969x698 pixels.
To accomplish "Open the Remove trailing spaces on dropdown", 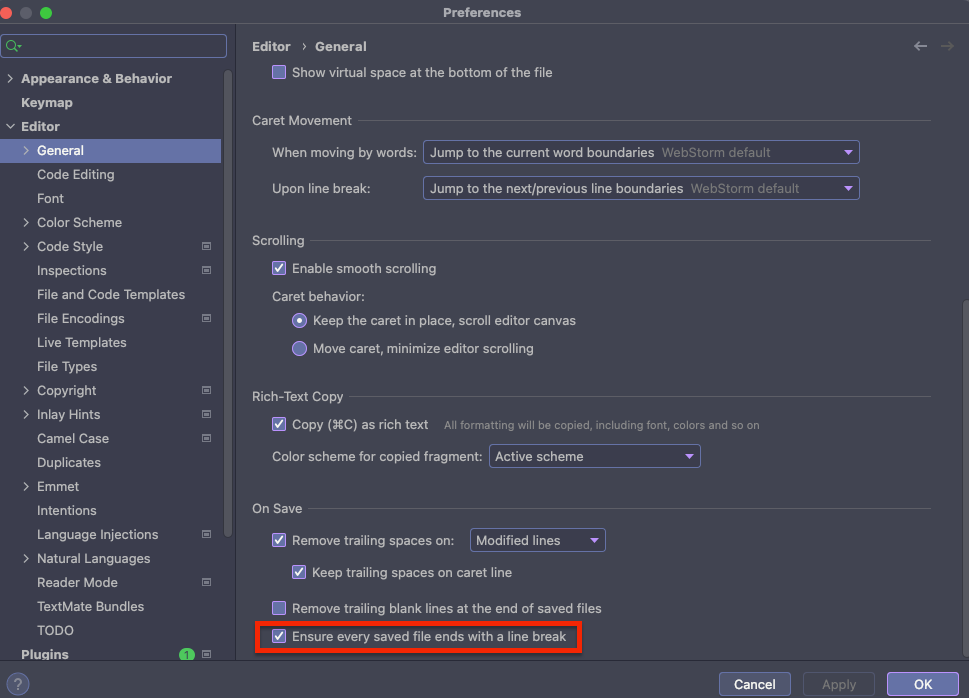I will 537,539.
